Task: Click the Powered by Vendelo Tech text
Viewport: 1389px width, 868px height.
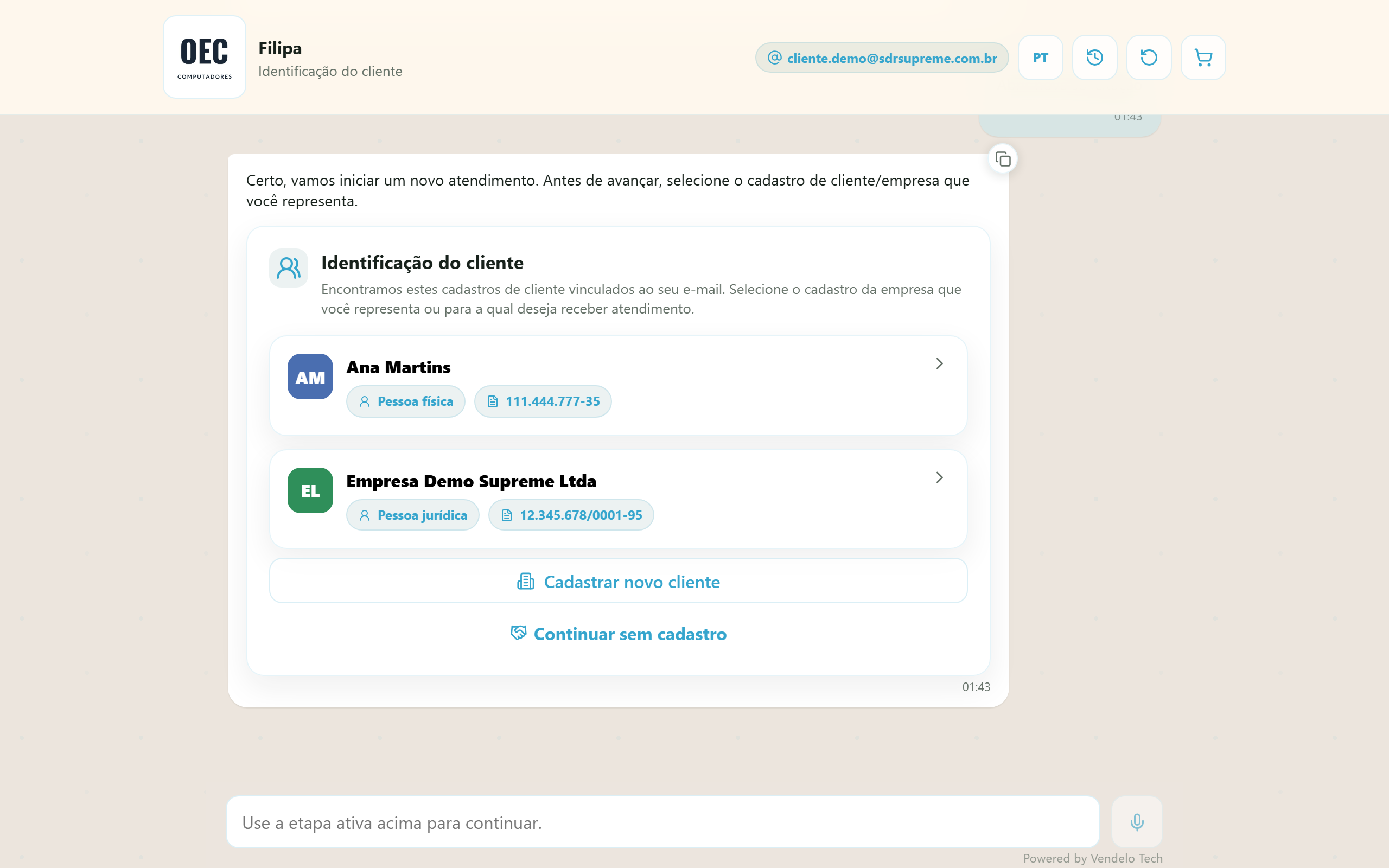Action: pos(1092,858)
